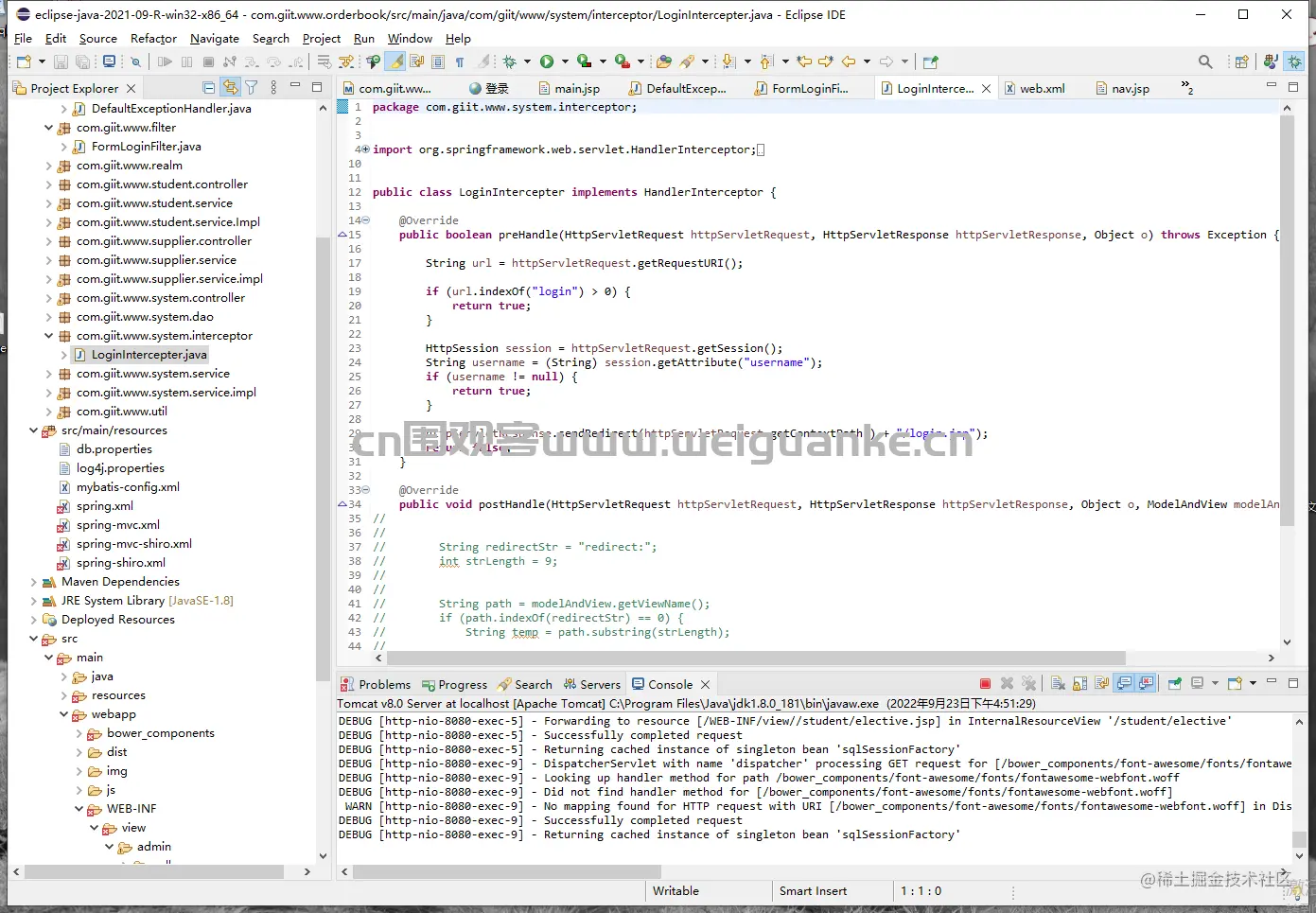Screen dimensions: 1316x913
Task: Toggle Word Wrap in Console toolbar
Action: pos(1102,684)
